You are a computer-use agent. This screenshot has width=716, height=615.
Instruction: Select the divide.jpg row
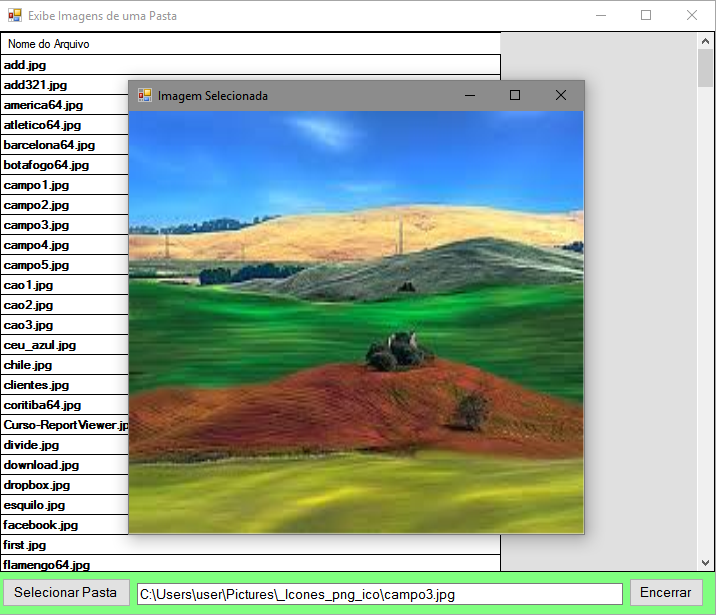click(65, 445)
